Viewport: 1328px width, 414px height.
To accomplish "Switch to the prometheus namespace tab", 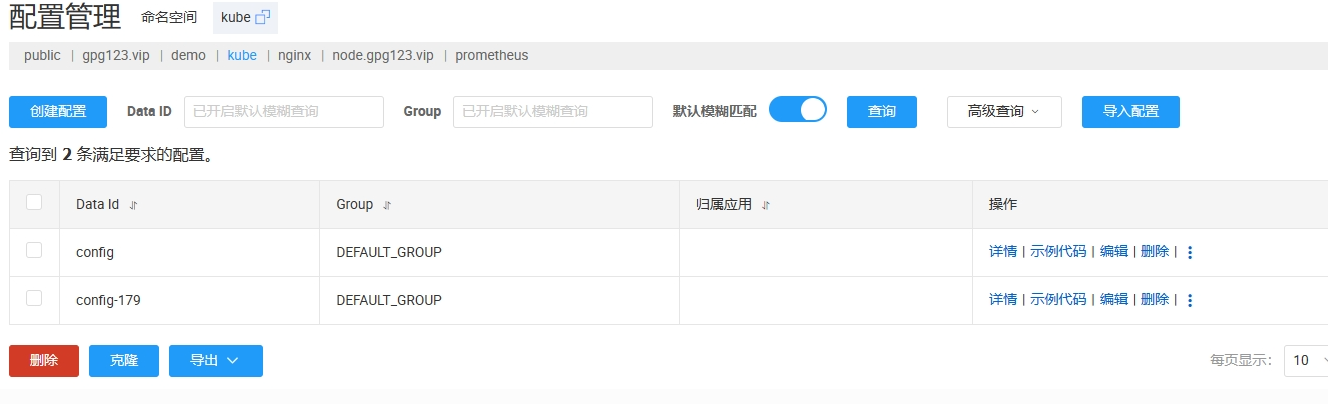I will (x=491, y=56).
